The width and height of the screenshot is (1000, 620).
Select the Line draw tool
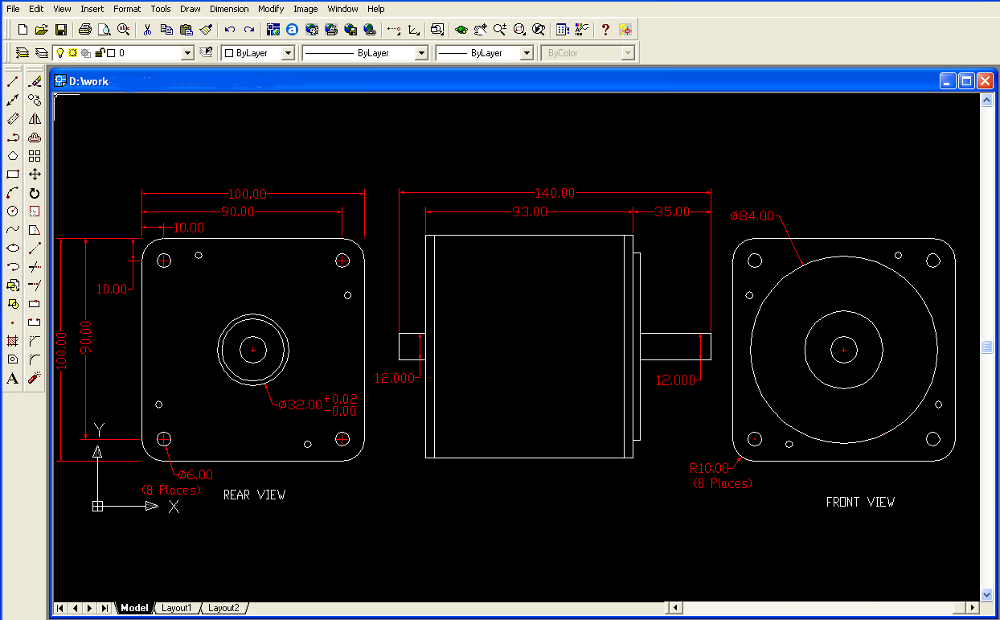pos(13,82)
